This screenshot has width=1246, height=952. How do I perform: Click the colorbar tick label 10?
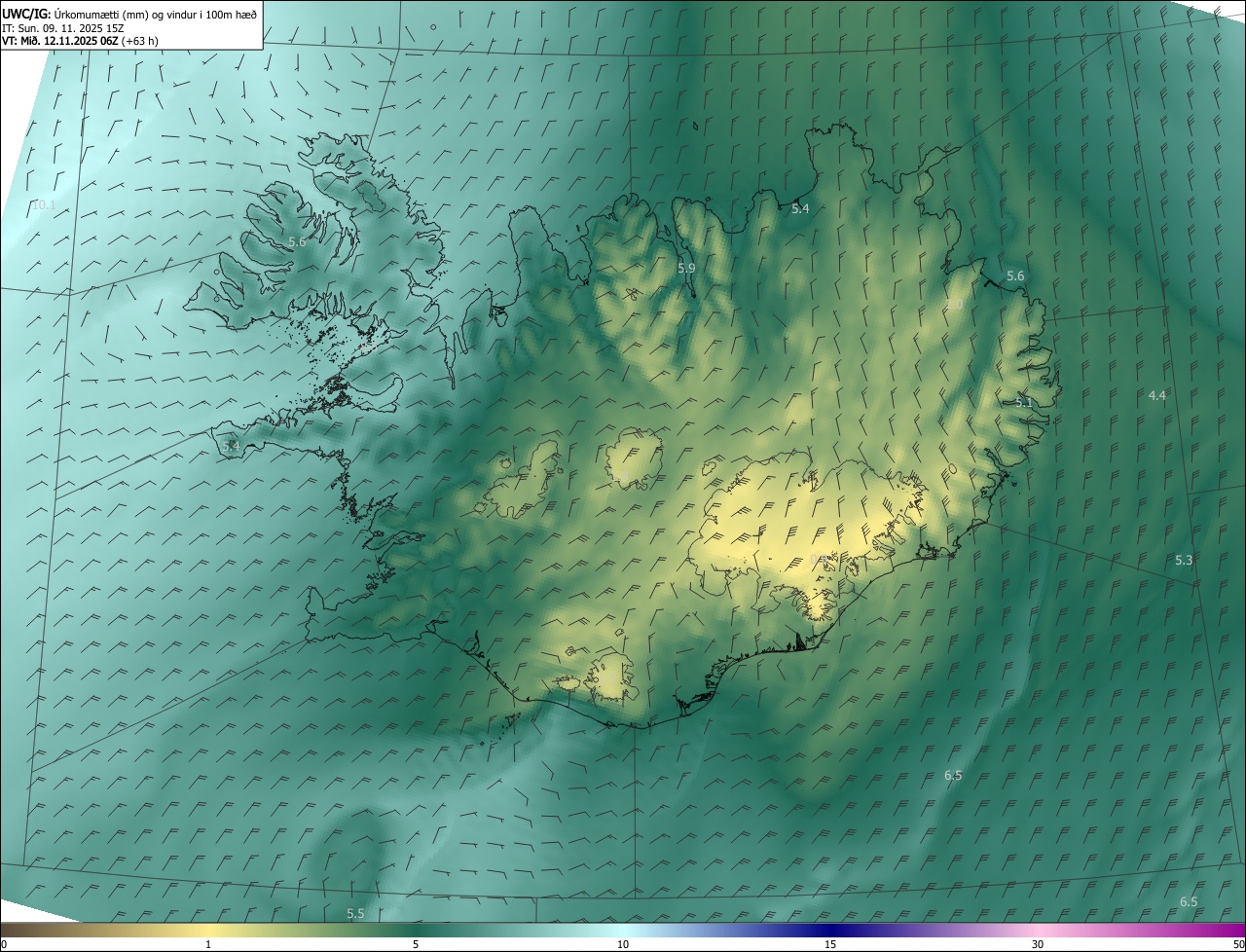[x=623, y=944]
